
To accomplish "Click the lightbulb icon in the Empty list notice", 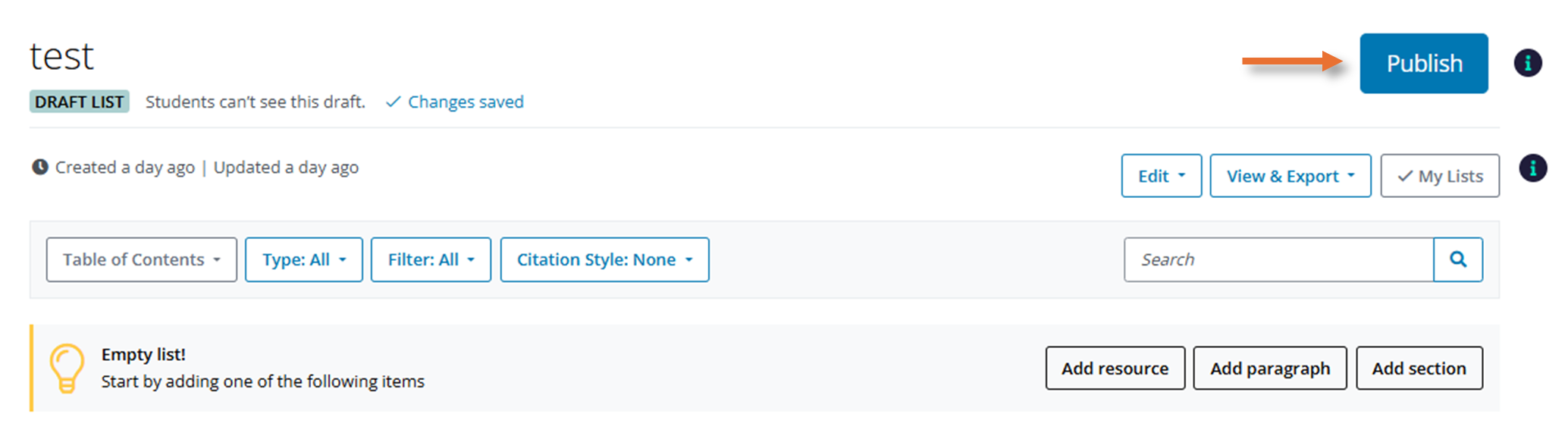I will (x=67, y=369).
